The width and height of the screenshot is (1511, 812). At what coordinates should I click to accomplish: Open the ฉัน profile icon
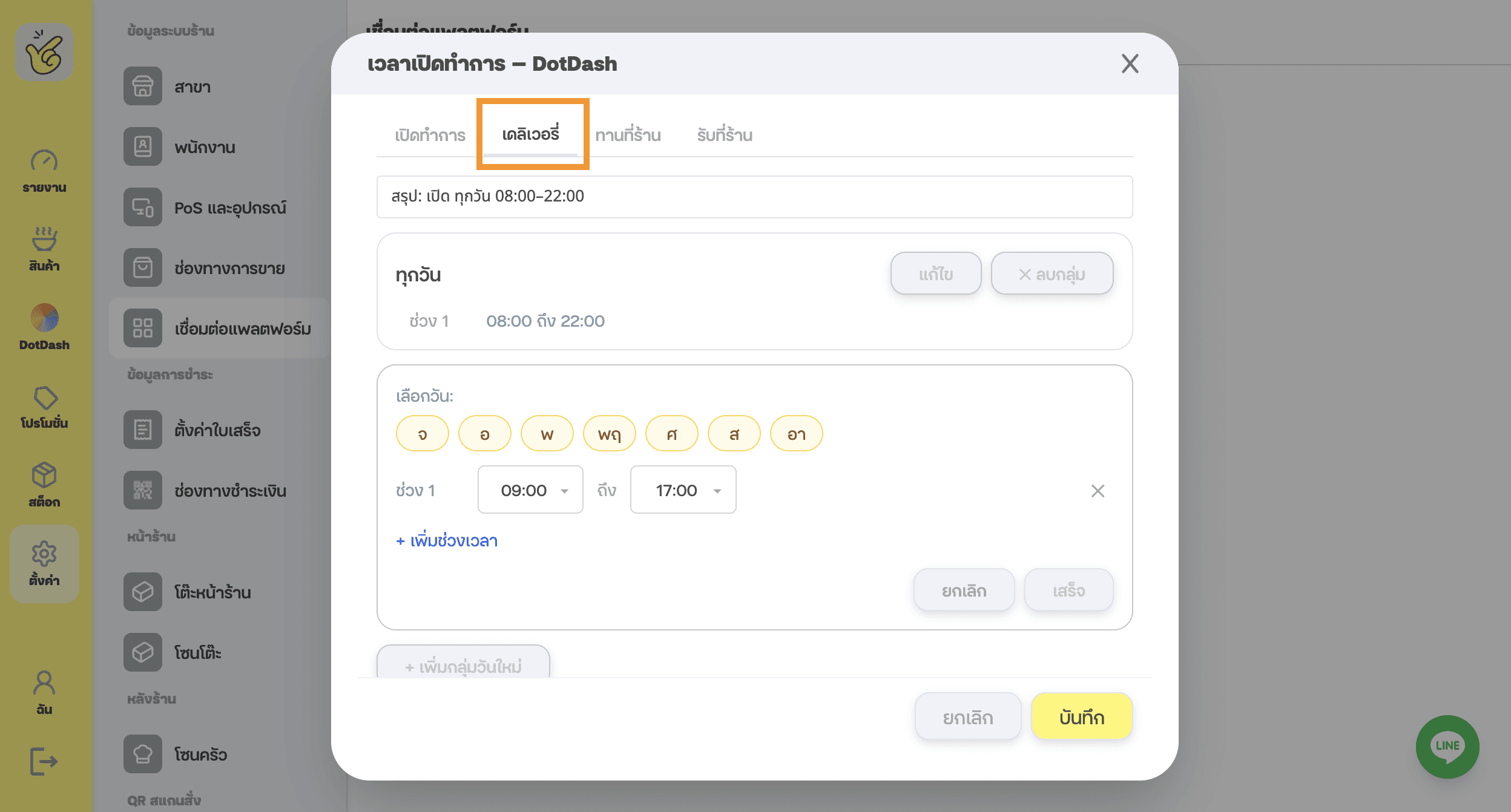[x=44, y=693]
